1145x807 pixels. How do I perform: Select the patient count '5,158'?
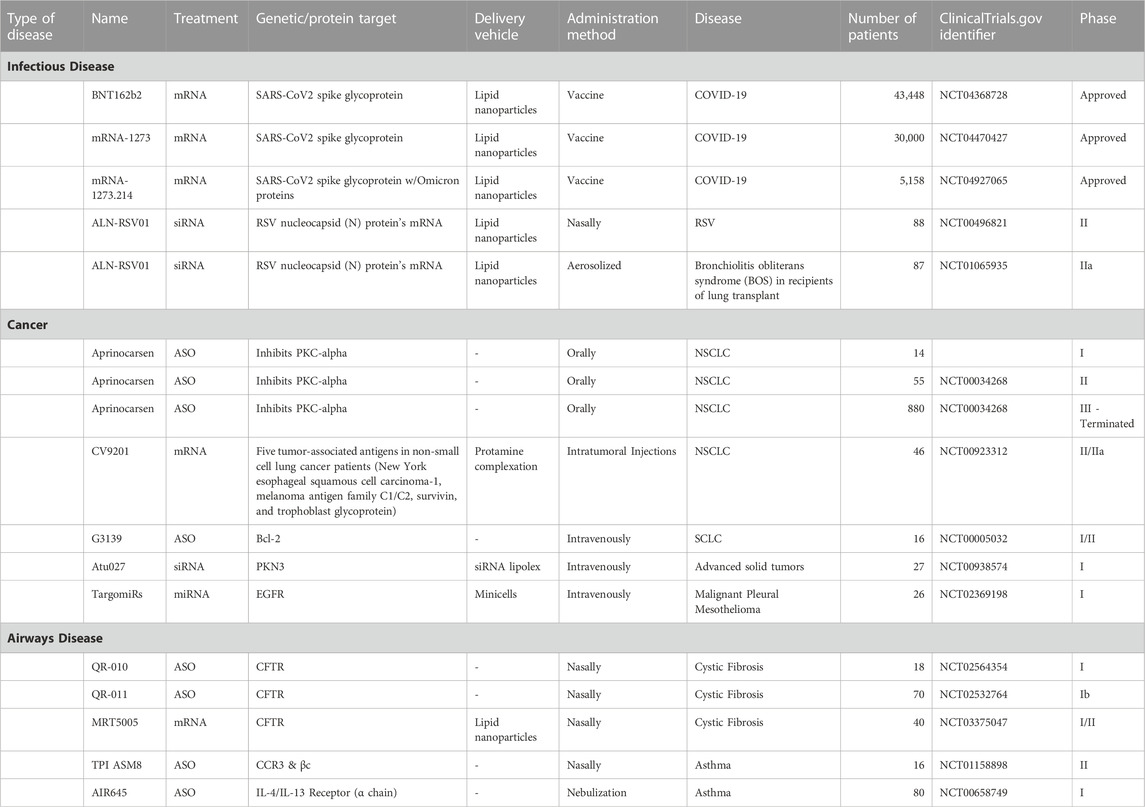pyautogui.click(x=912, y=180)
